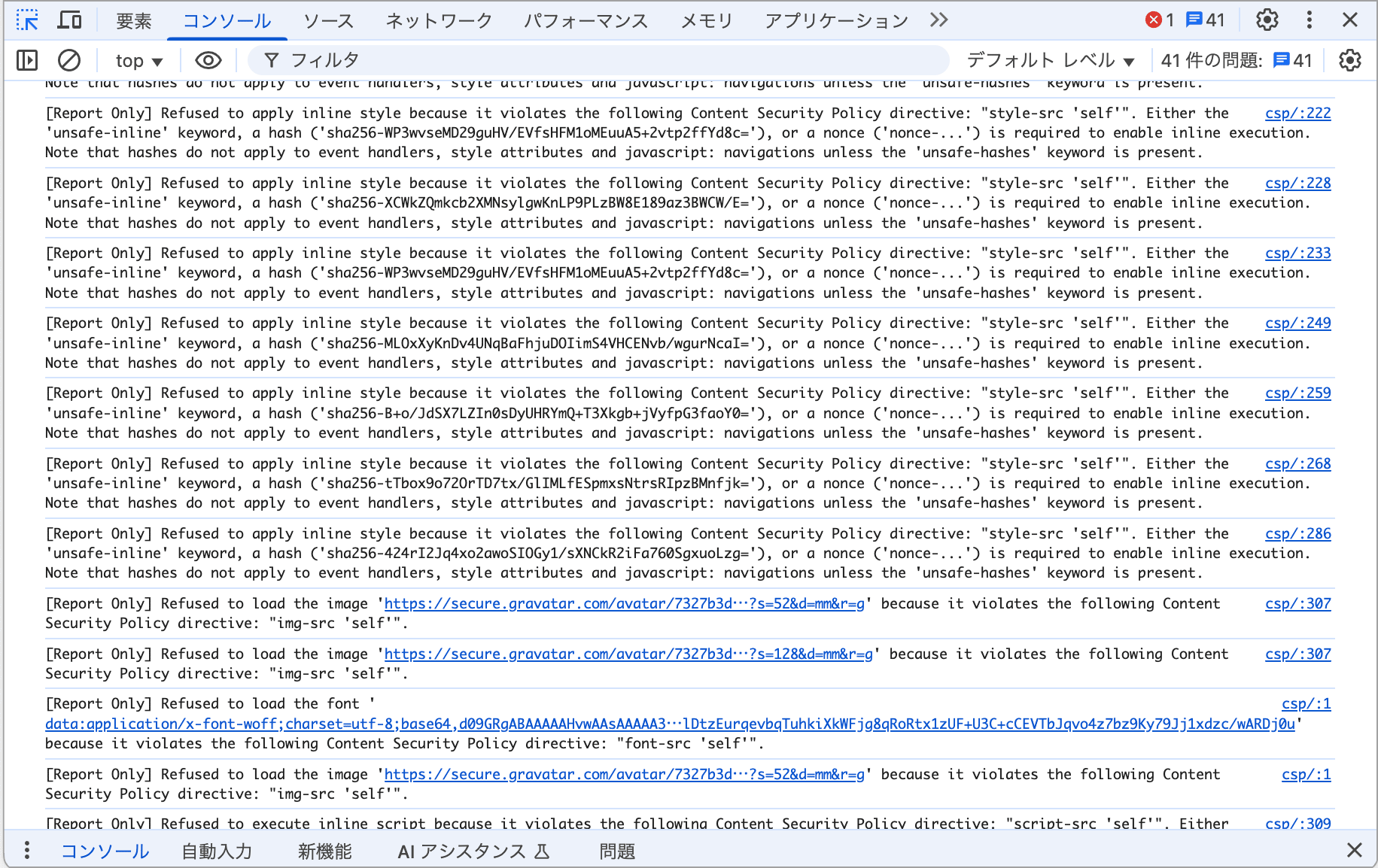Click message containing sha256-424rI2Jq4xo2 hash

tap(677, 553)
